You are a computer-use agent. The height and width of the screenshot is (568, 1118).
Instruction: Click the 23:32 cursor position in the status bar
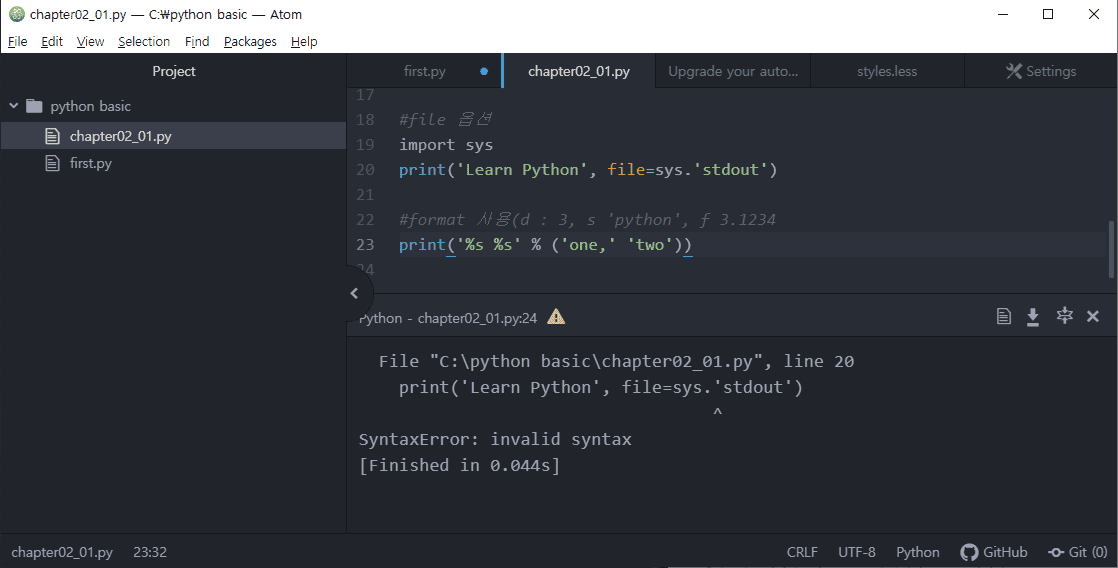[x=150, y=552]
